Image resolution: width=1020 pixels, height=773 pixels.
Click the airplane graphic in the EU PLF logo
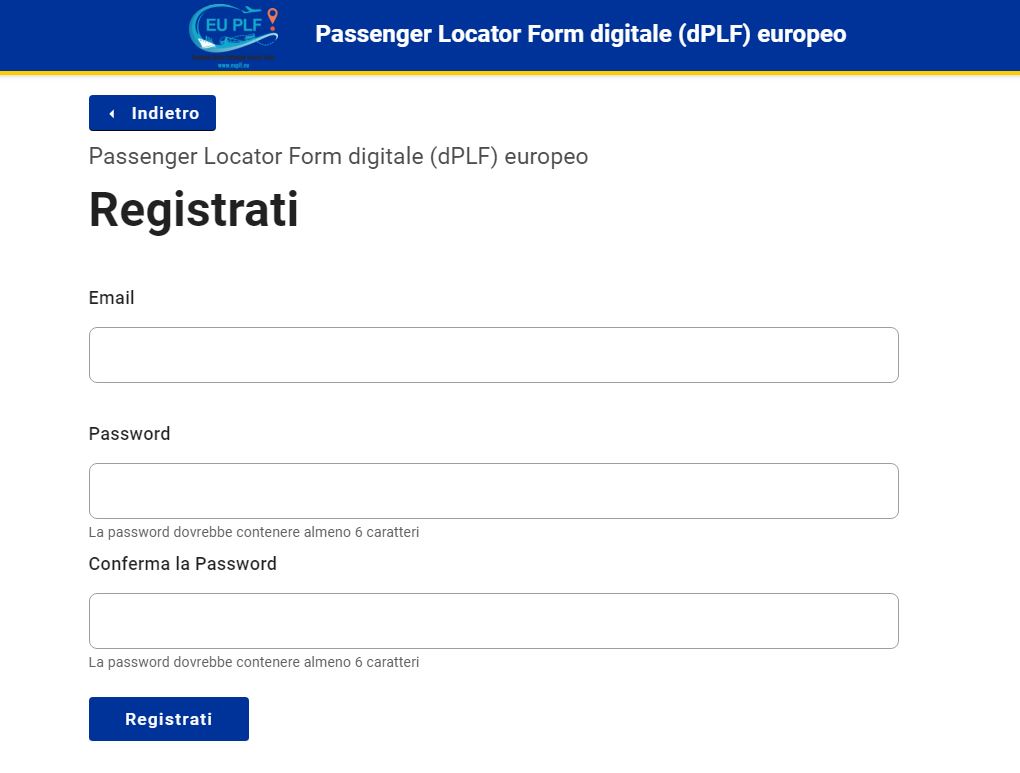click(x=250, y=12)
